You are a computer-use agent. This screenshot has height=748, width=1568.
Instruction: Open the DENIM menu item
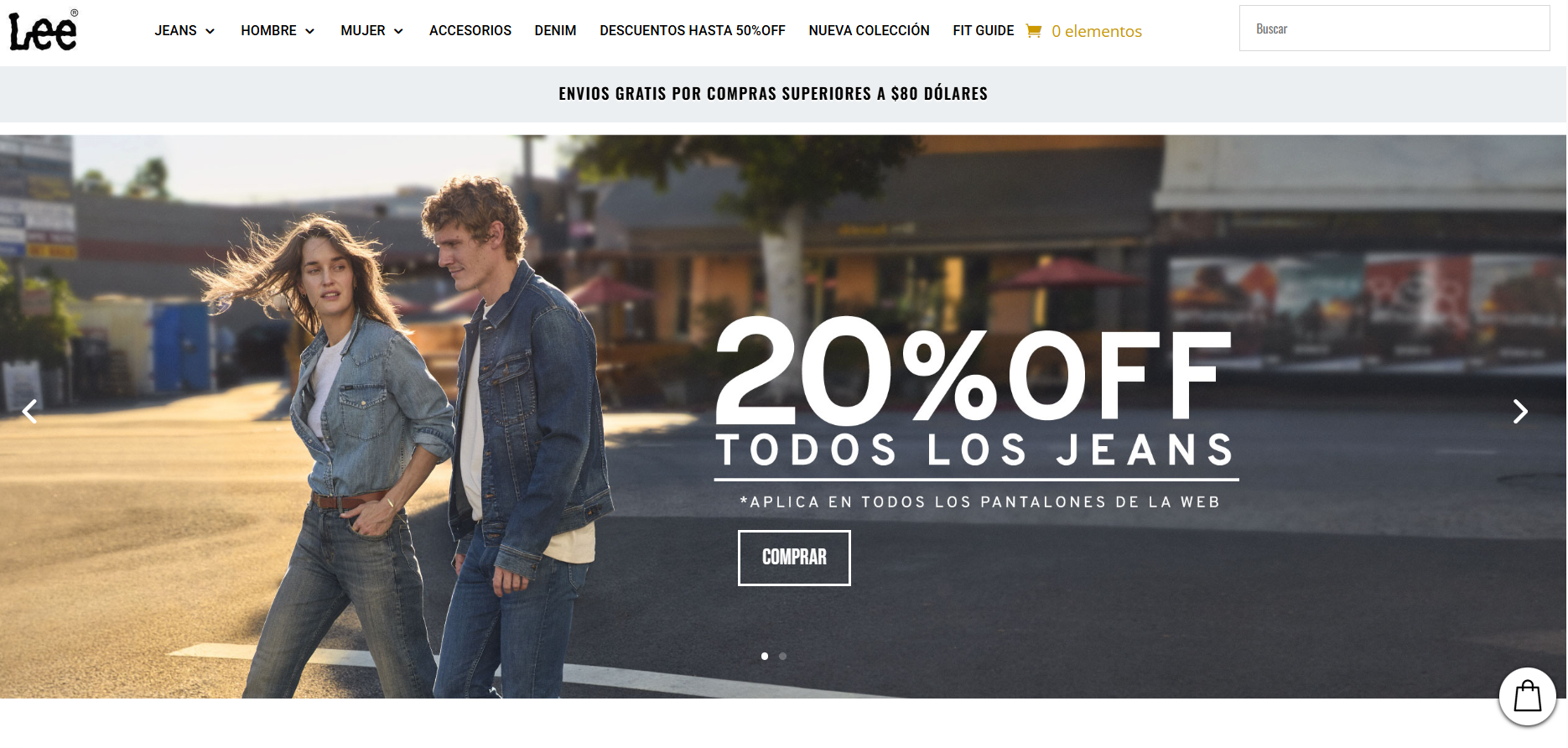pyautogui.click(x=555, y=31)
